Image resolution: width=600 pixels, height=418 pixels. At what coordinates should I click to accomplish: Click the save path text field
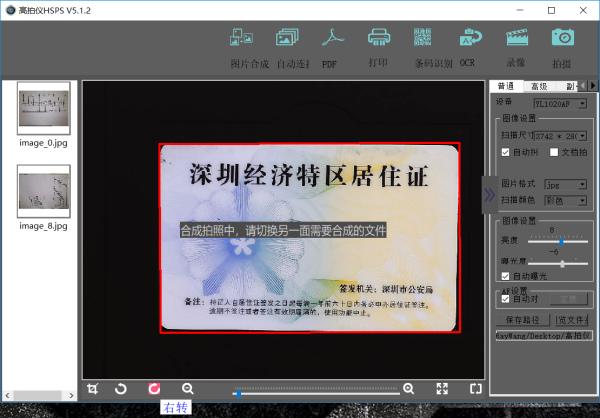544,336
